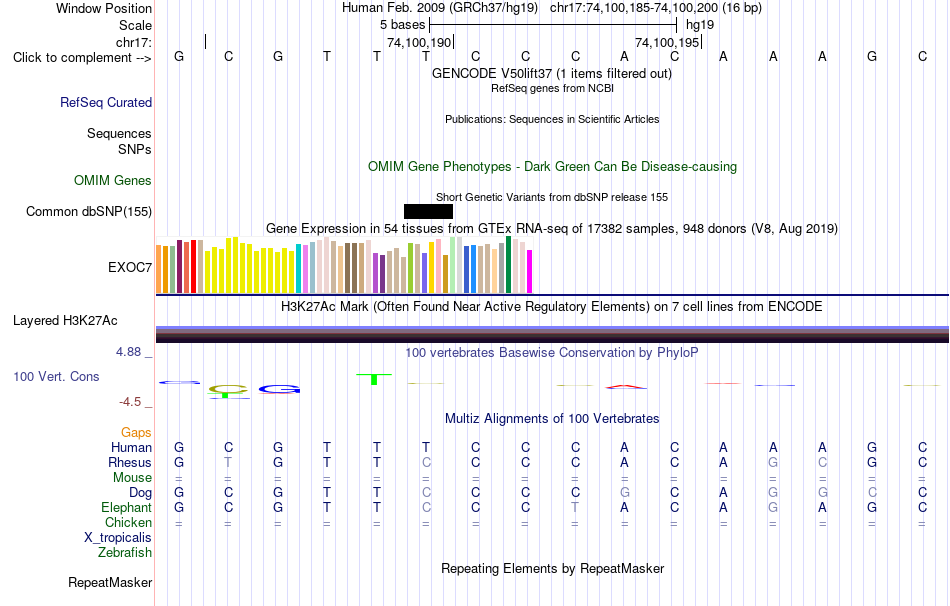Click the Dog species label
Screen dimensions: 950x606
pos(141,493)
